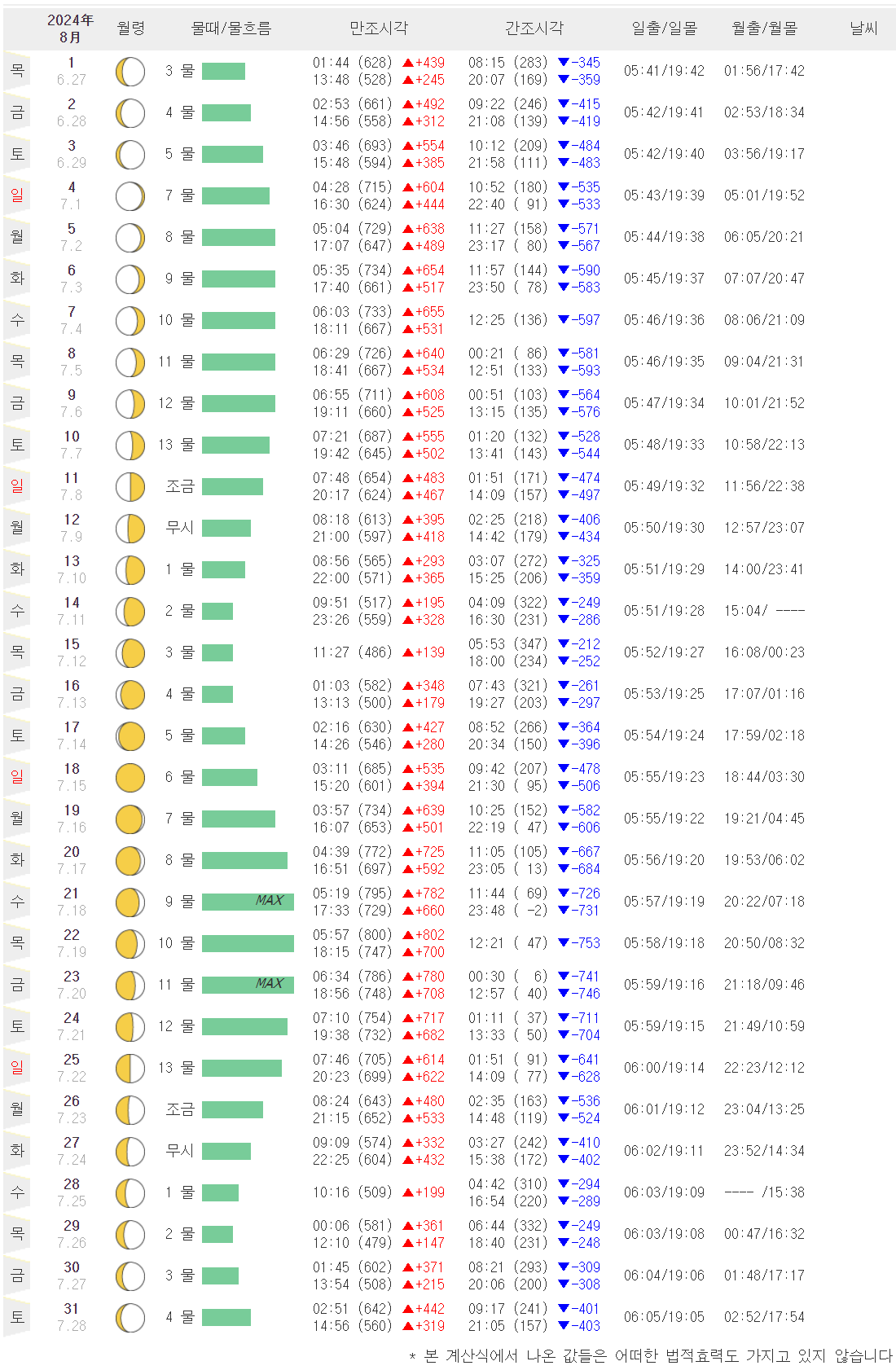
Task: Click moonrise/moonset ---- /15:38
Action: tap(764, 1192)
